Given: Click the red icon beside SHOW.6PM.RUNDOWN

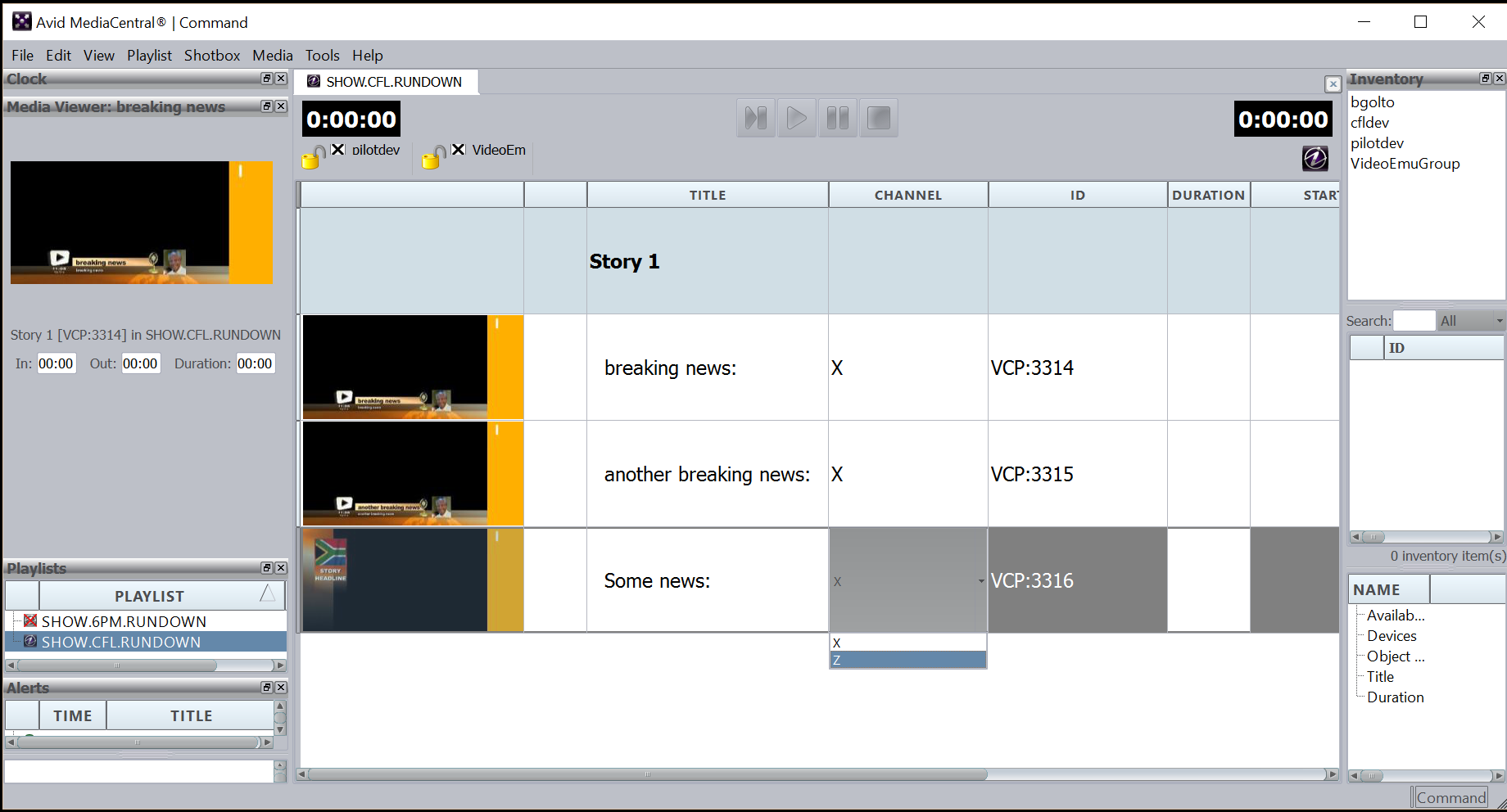Looking at the screenshot, I should coord(30,621).
